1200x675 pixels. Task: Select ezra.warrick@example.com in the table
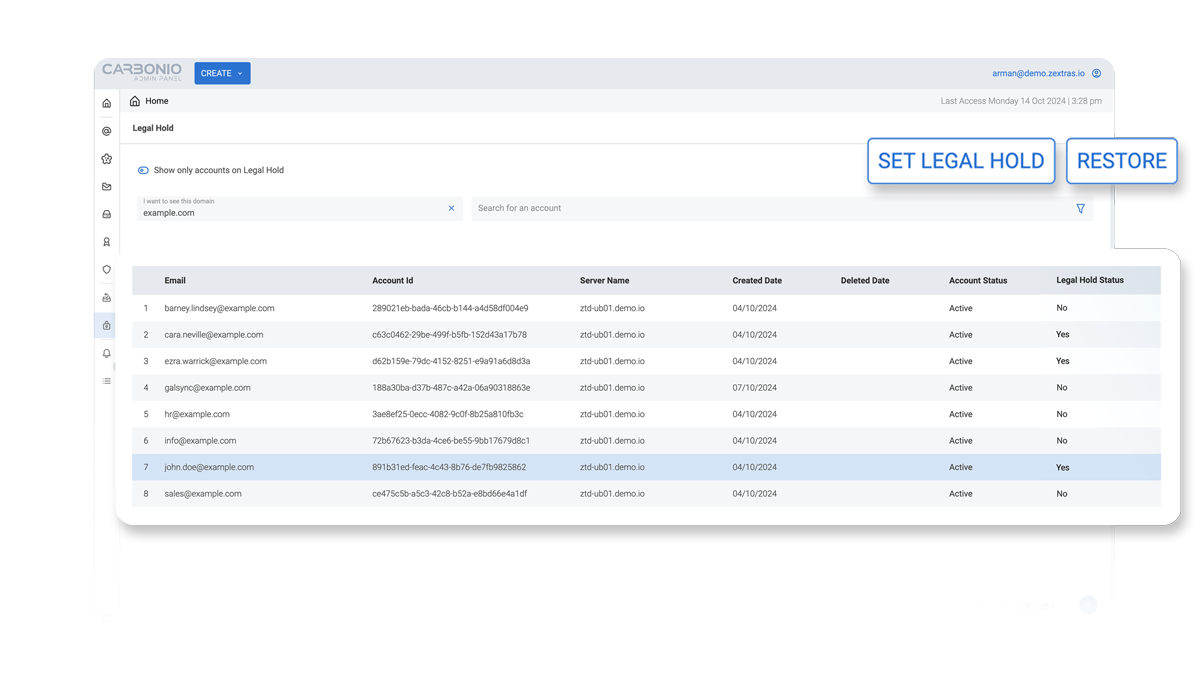[x=216, y=361]
